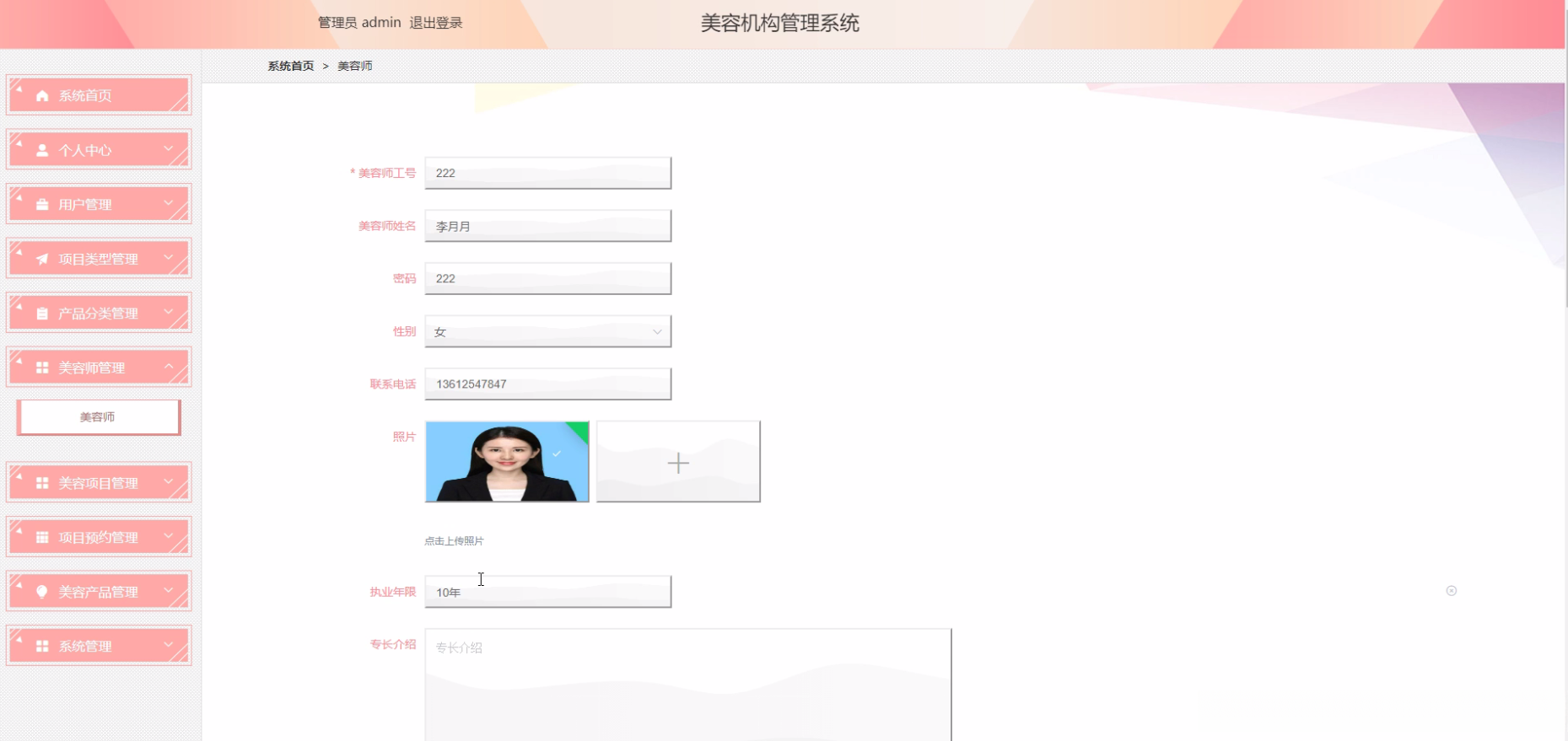Click the 美容师 breadcrumb item
This screenshot has height=741, width=1568.
[x=355, y=66]
